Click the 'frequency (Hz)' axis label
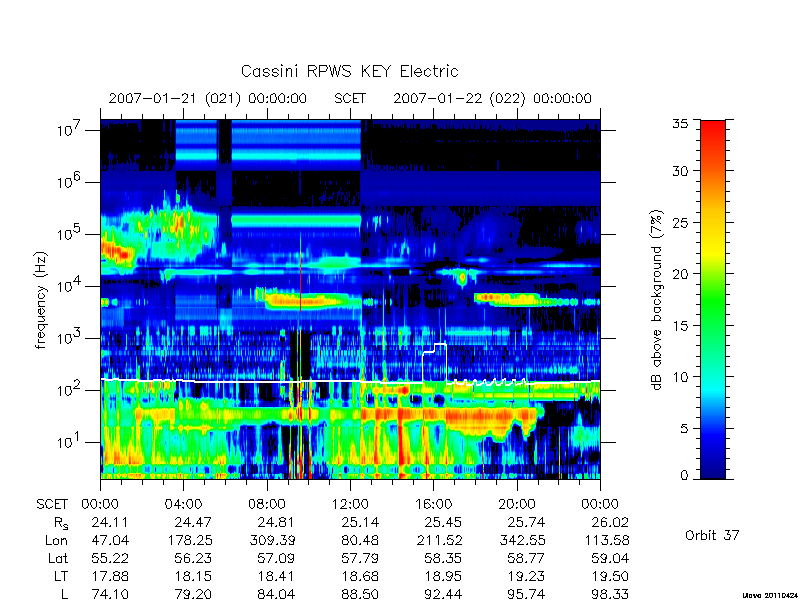Screen dimensions: 800x600 [41, 300]
